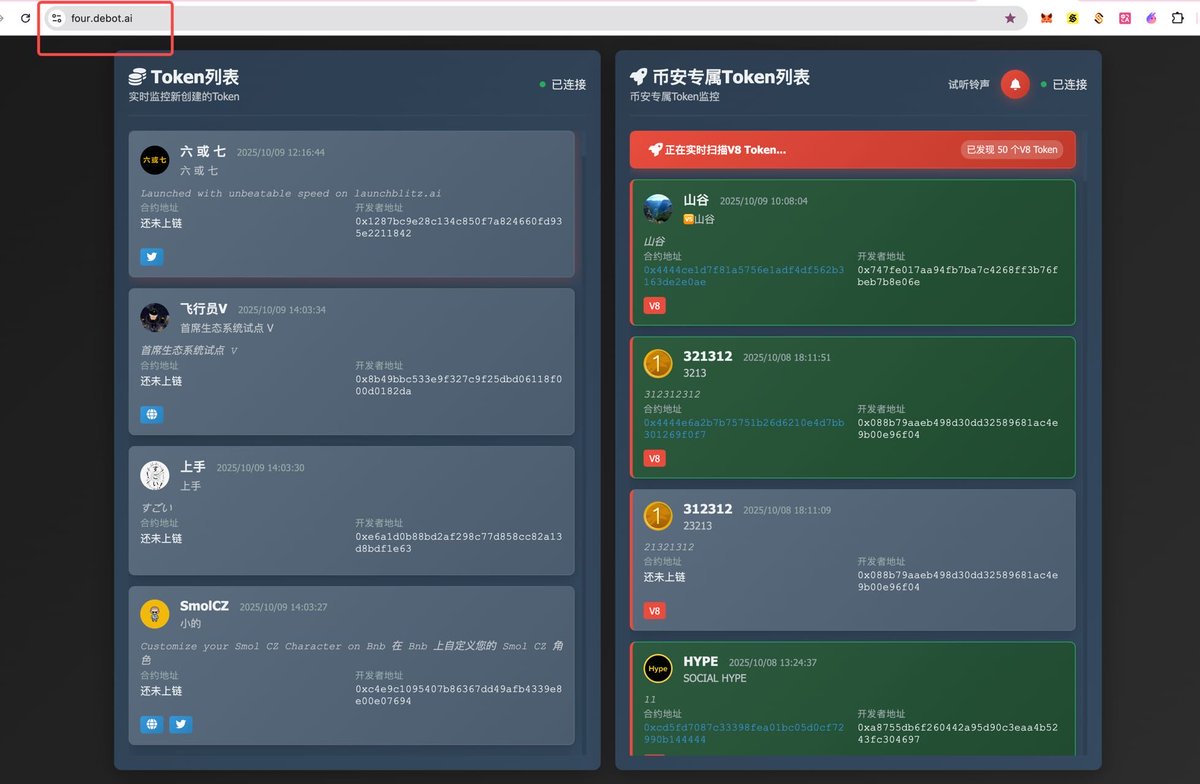The height and width of the screenshot is (784, 1200).
Task: Select the HYPE card title
Action: [x=701, y=661]
